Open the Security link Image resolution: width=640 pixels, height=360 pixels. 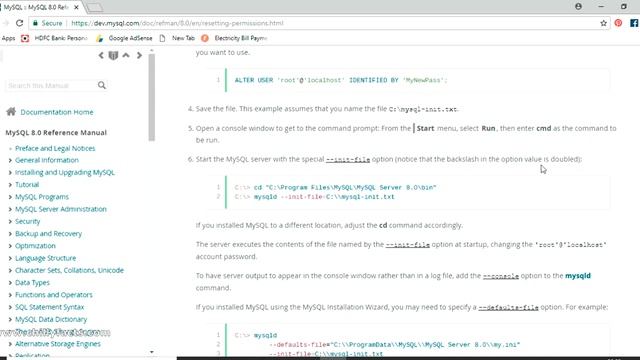point(28,221)
